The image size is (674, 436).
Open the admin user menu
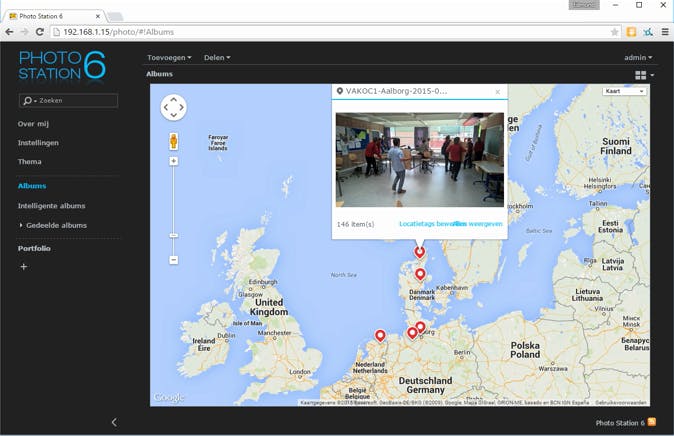click(x=638, y=58)
